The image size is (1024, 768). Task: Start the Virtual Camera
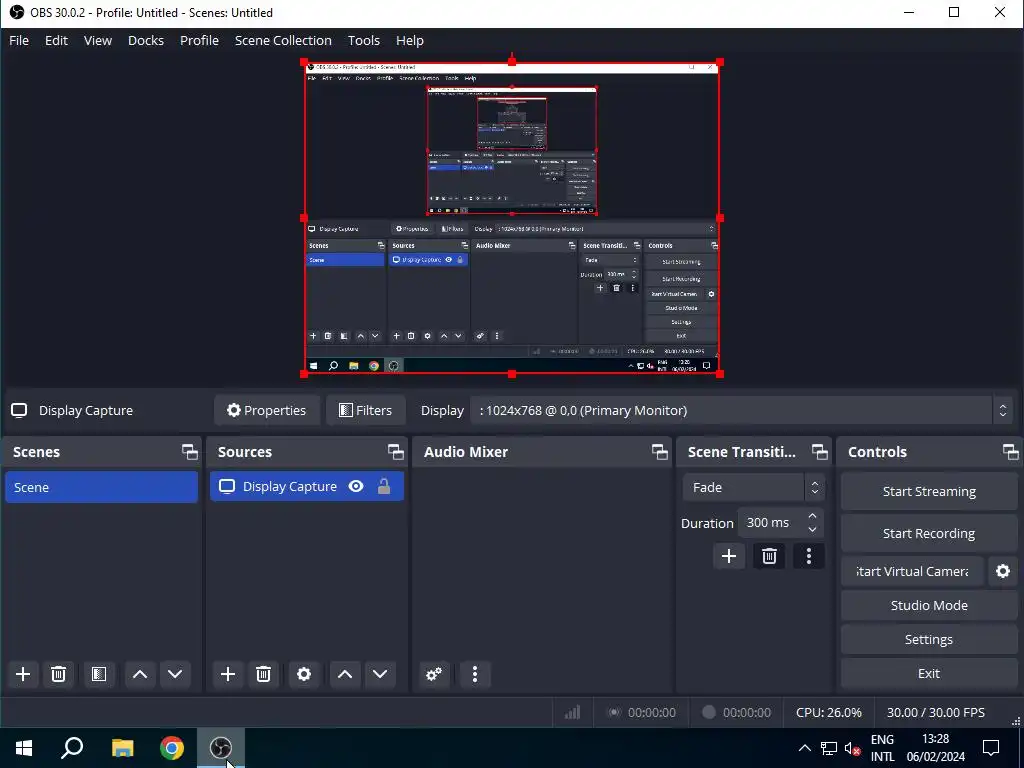[x=912, y=571]
